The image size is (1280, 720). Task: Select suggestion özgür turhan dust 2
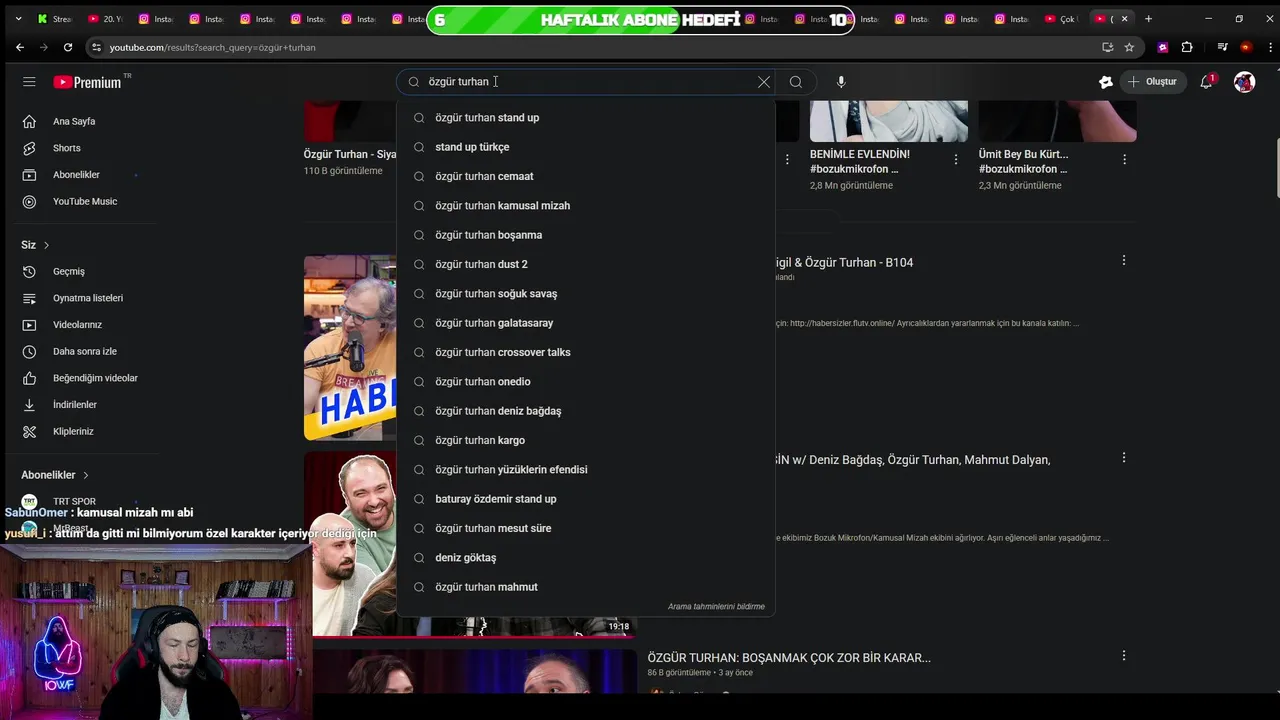585,264
